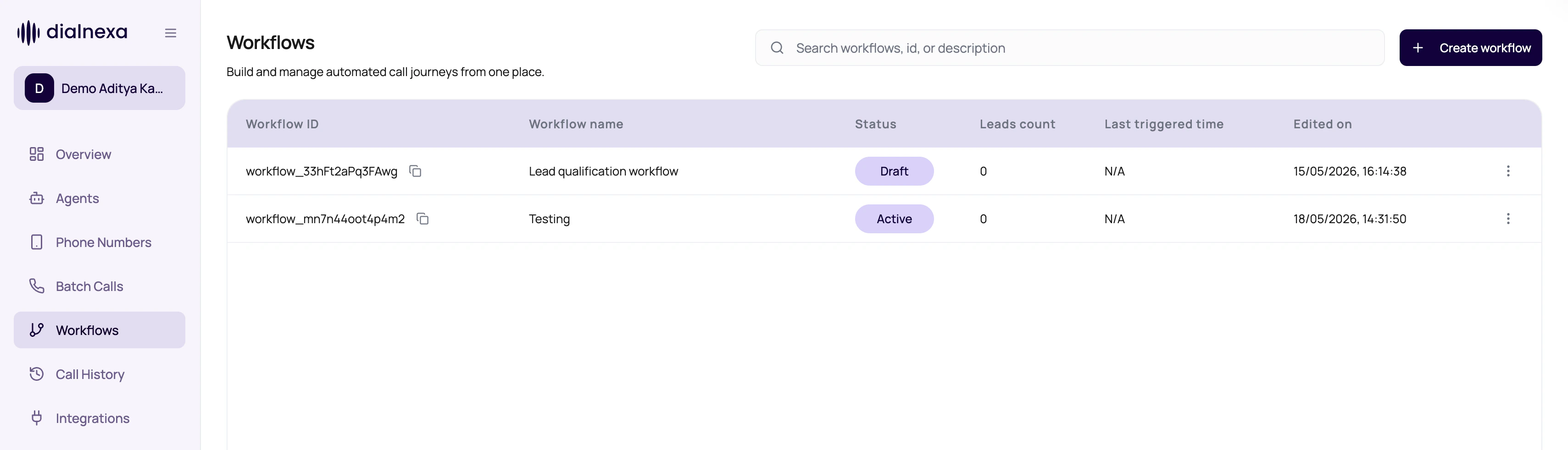The width and height of the screenshot is (1568, 450).
Task: Open Call History page
Action: pos(99,374)
